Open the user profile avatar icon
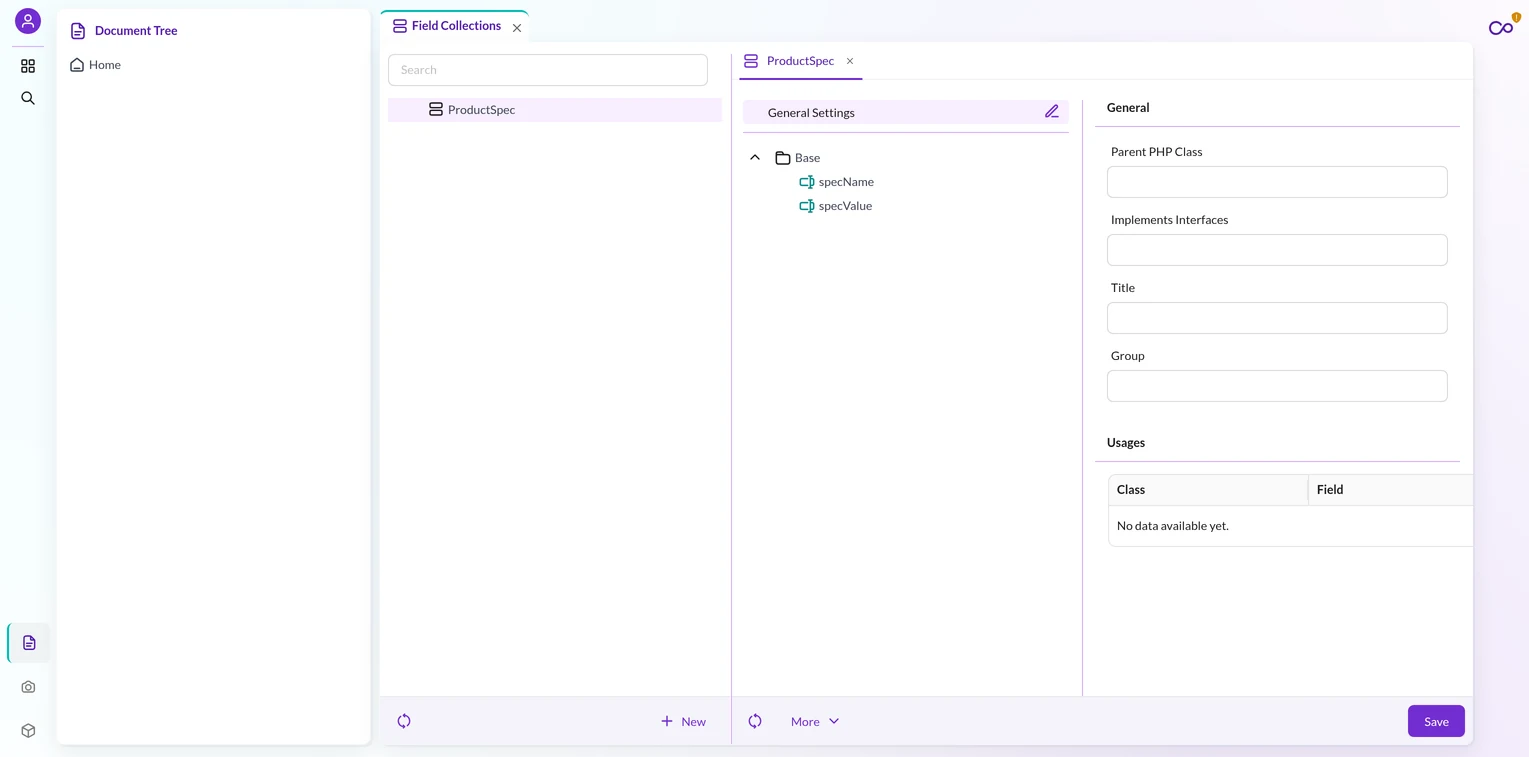The image size is (1529, 757). [x=28, y=21]
